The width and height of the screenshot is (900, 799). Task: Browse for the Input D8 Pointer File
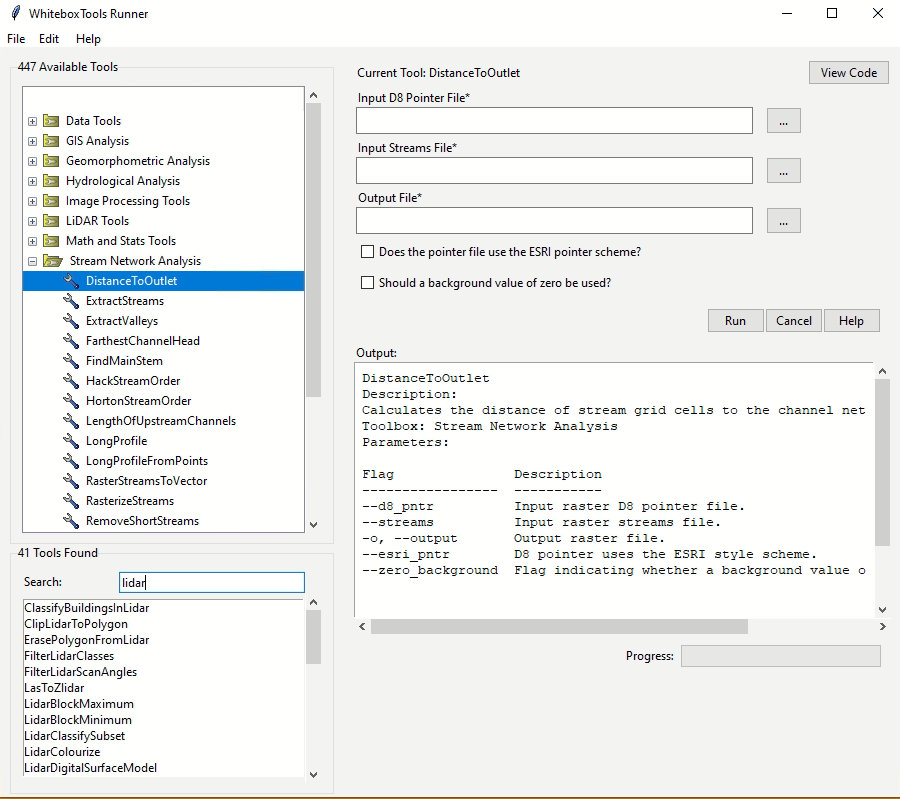(783, 121)
